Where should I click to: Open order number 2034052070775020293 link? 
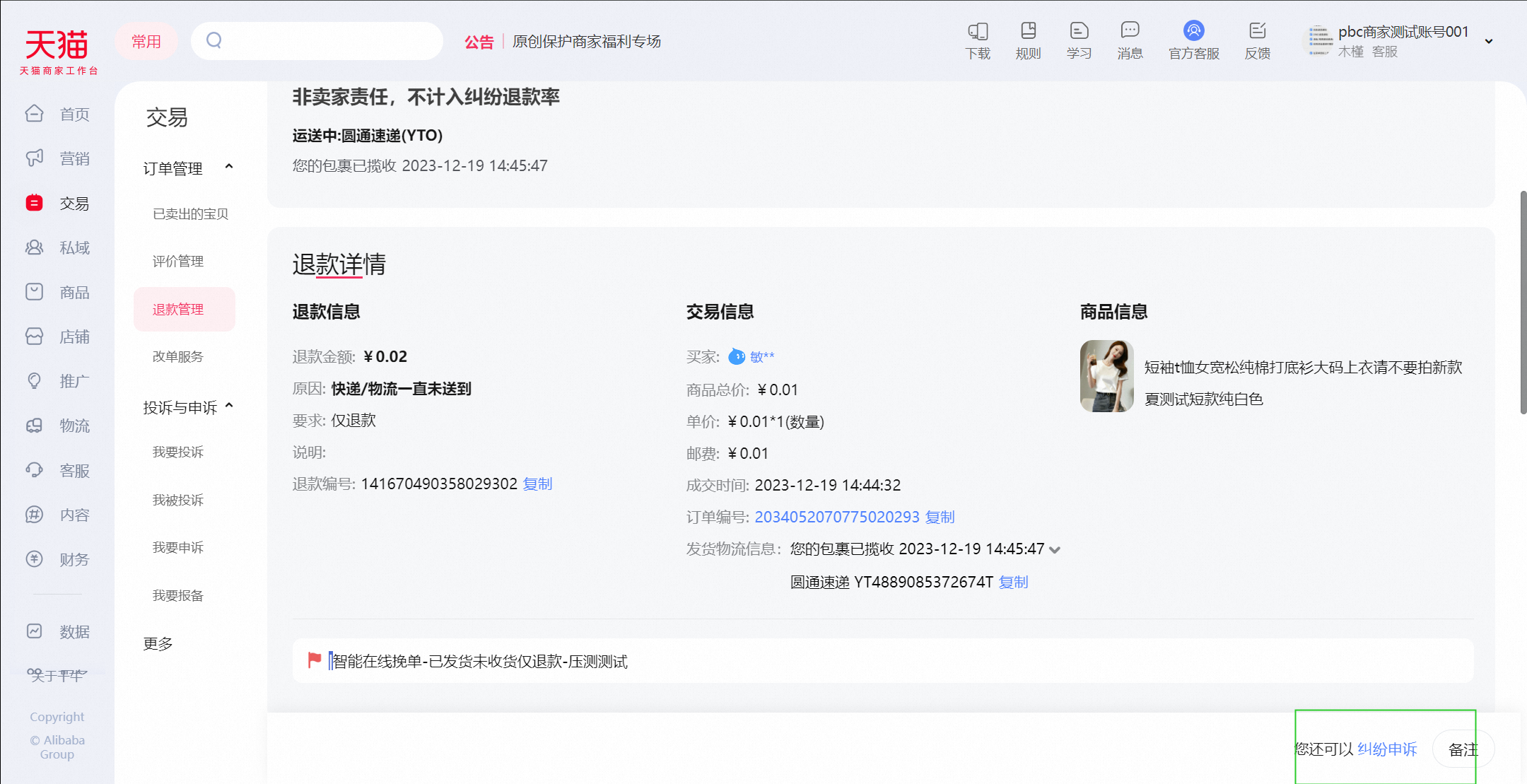pos(837,517)
